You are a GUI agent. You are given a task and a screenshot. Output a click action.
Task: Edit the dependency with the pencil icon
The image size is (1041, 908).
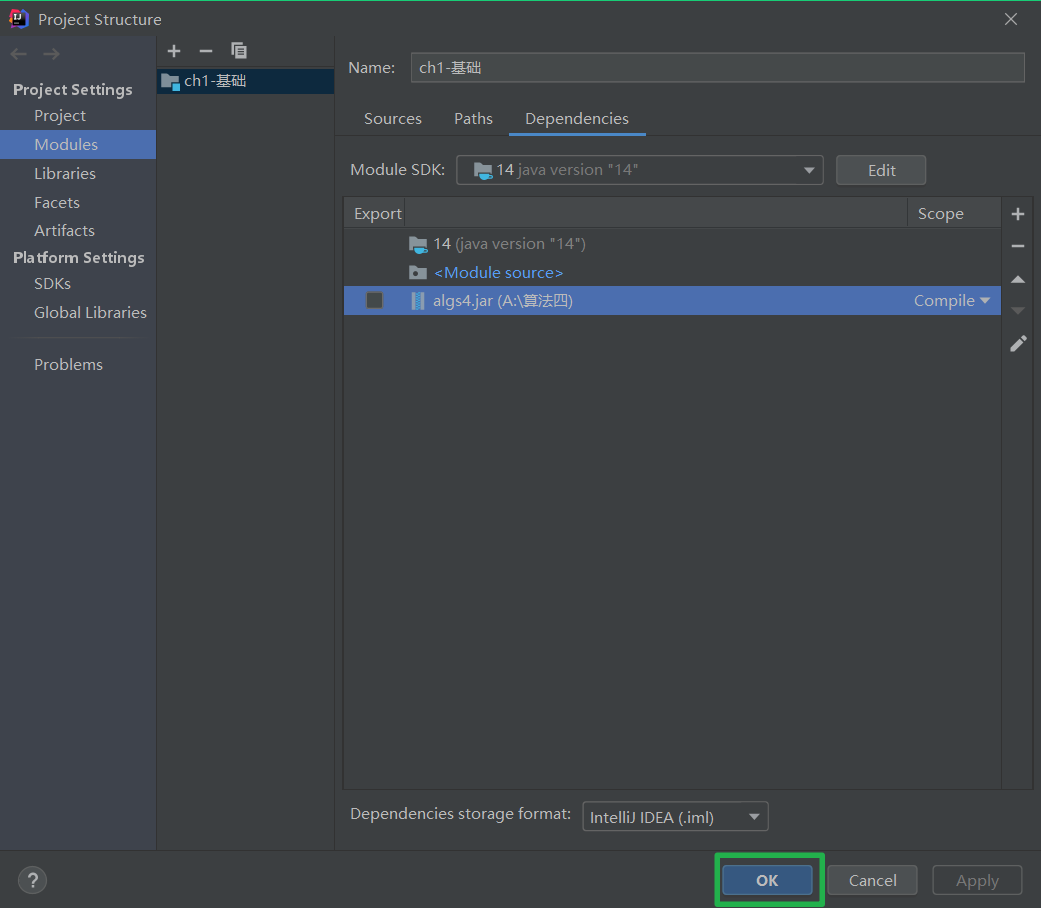click(x=1017, y=343)
